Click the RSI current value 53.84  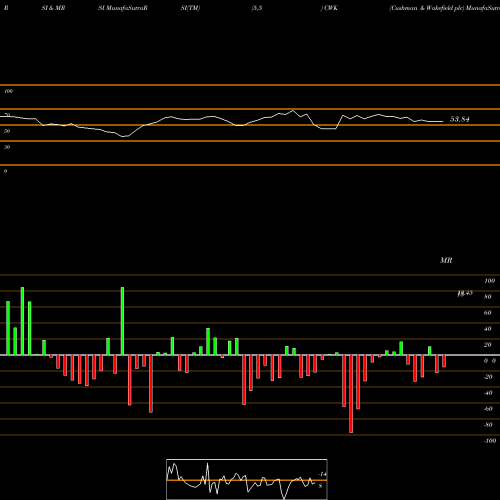click(x=460, y=119)
